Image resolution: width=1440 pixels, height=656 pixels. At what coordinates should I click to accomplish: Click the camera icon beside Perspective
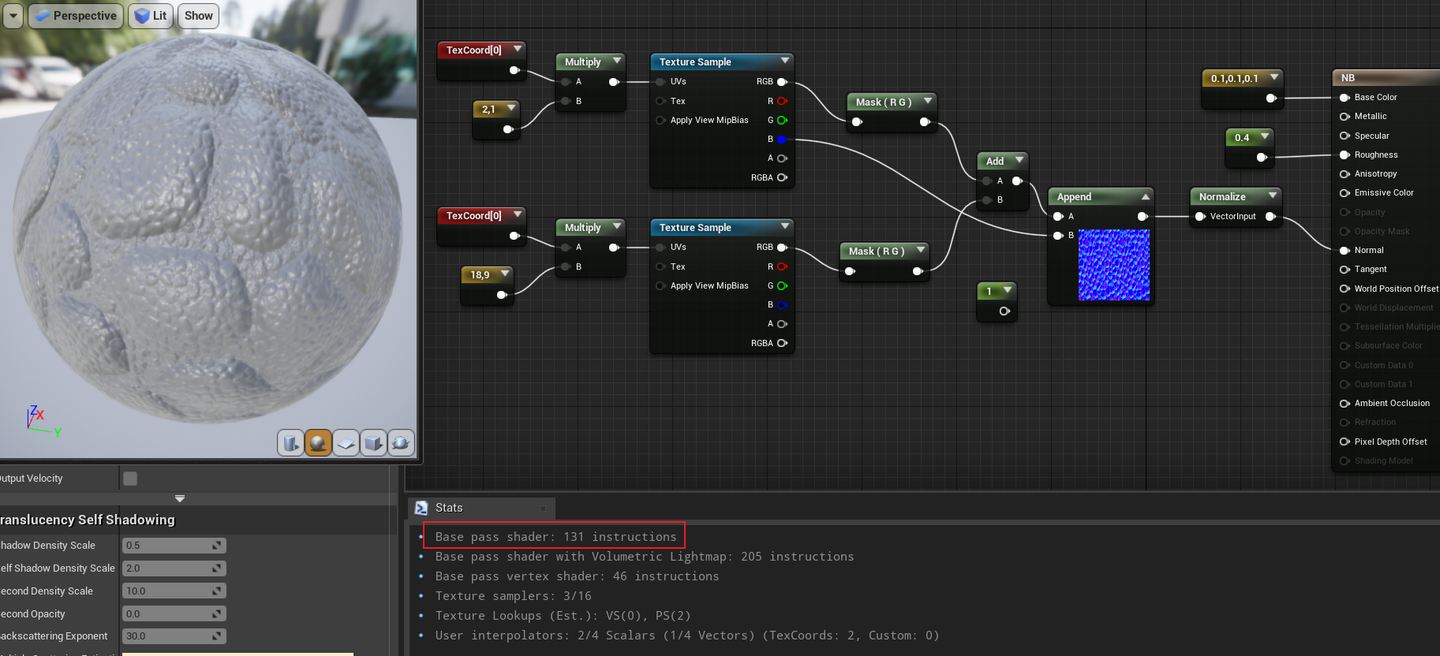click(42, 15)
